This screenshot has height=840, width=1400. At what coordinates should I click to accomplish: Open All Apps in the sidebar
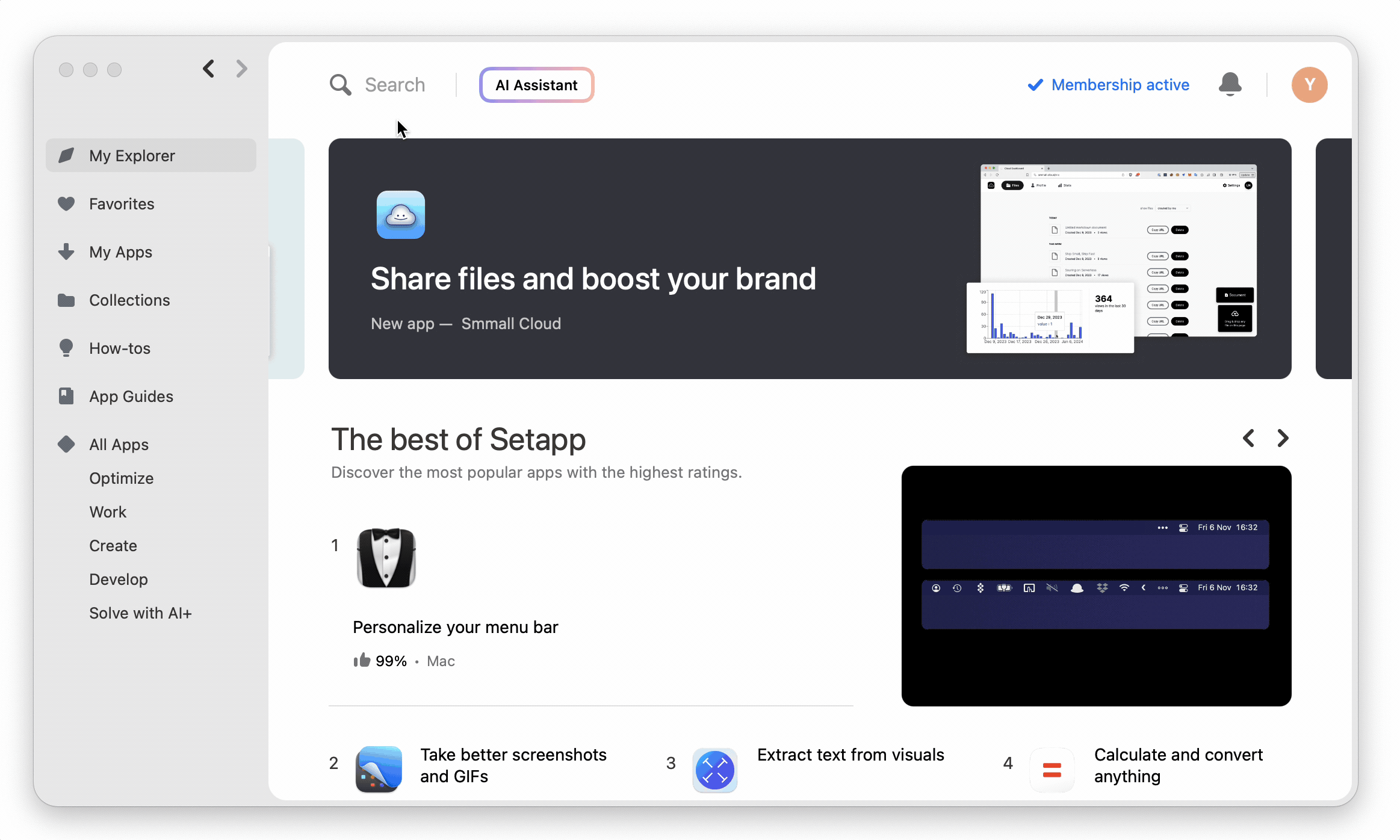point(151,444)
